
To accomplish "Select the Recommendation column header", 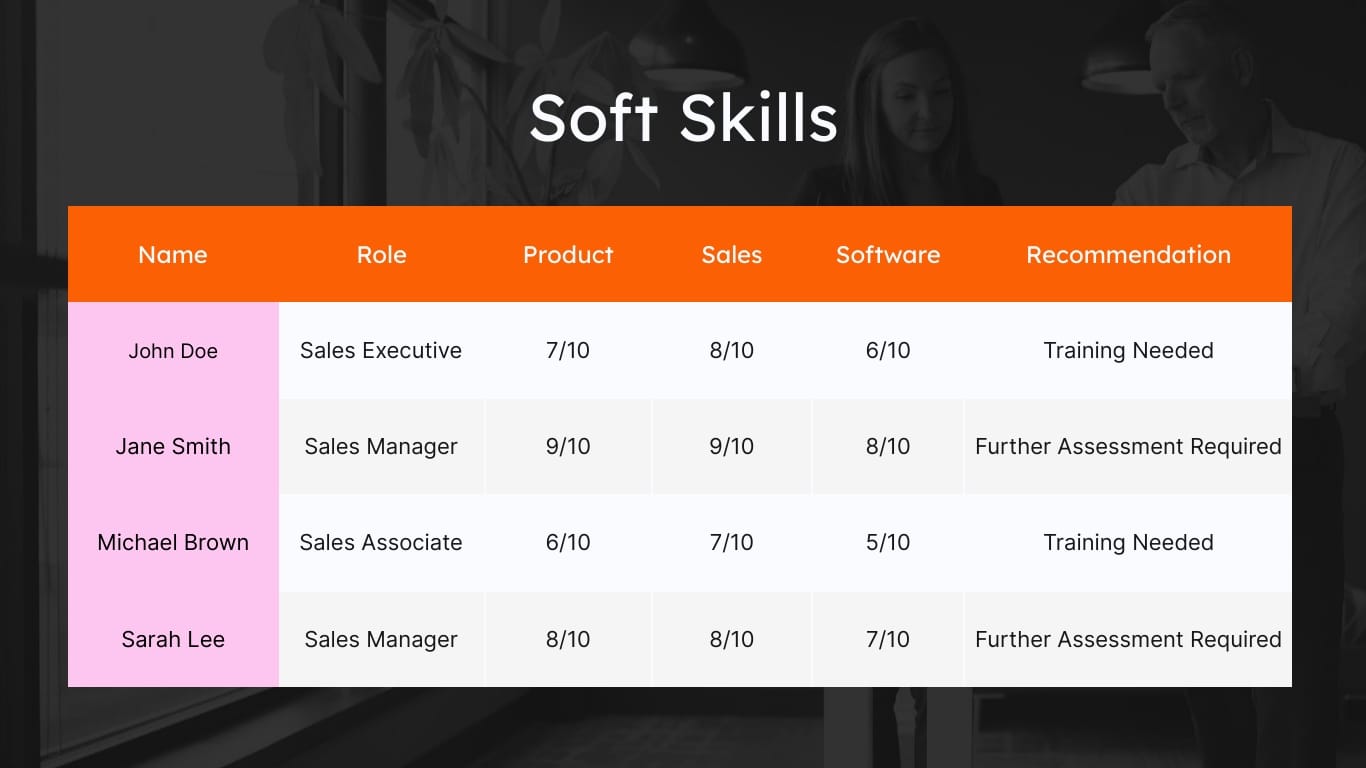I will click(1128, 255).
